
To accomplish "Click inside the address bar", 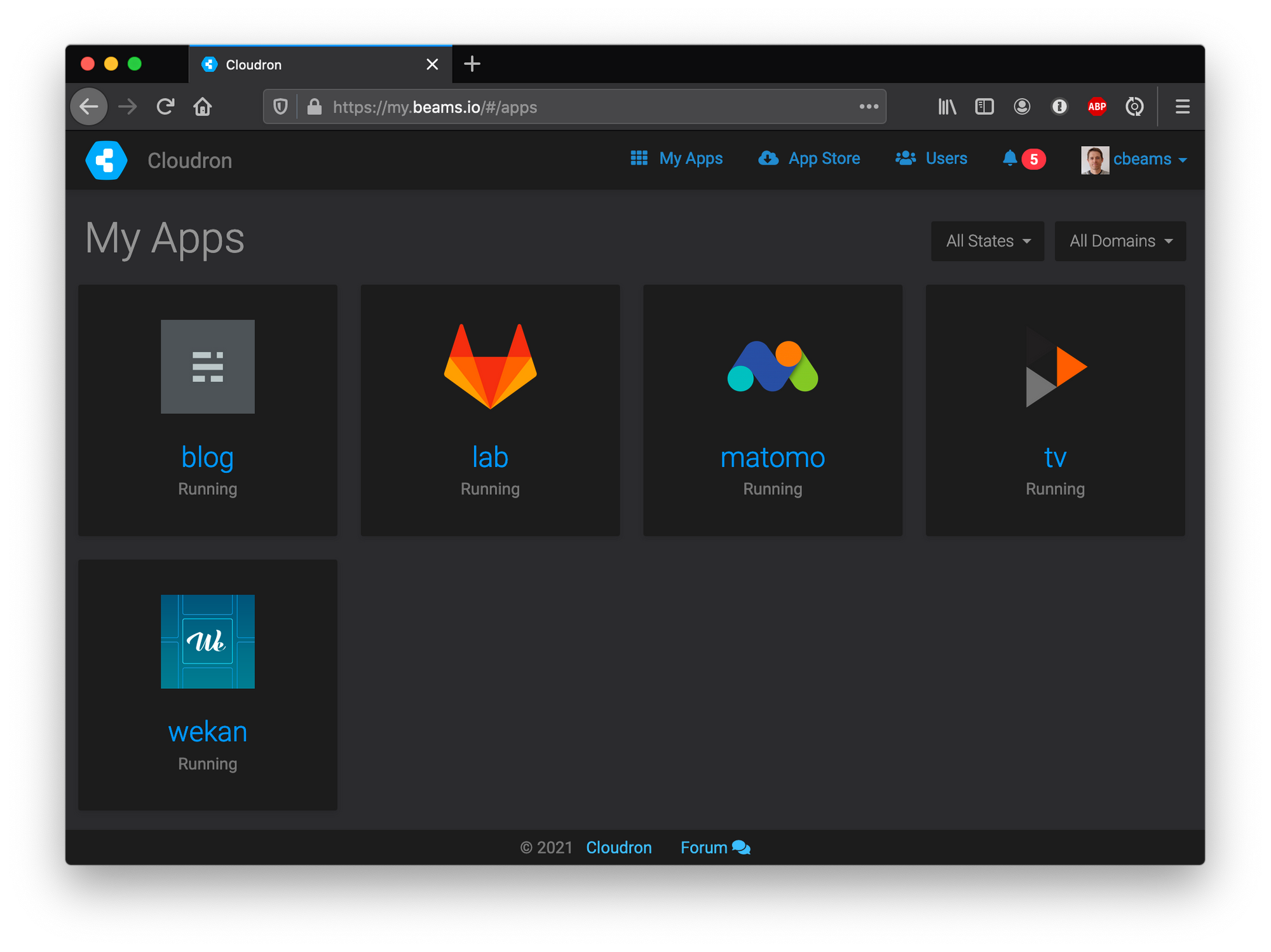I will (508, 106).
